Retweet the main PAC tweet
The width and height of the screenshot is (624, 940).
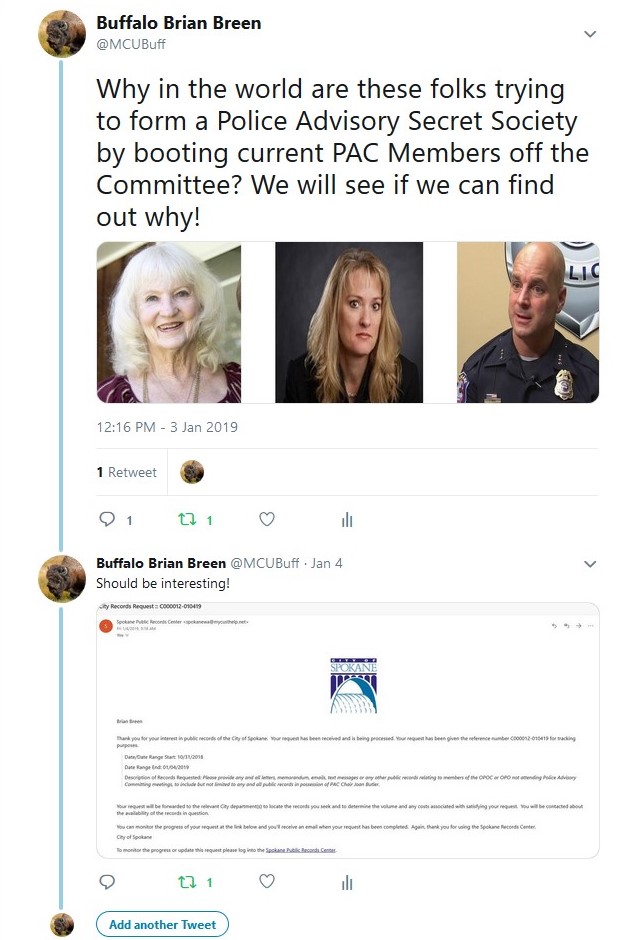click(x=188, y=519)
